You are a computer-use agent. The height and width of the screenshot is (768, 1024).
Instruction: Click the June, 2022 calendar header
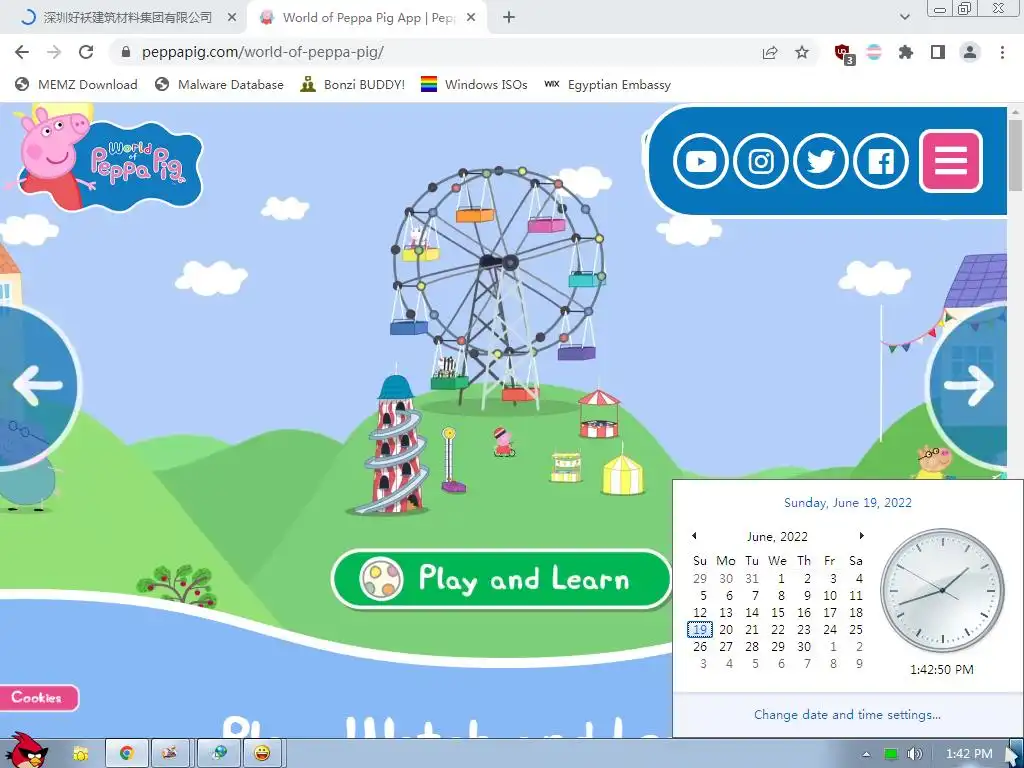(777, 536)
